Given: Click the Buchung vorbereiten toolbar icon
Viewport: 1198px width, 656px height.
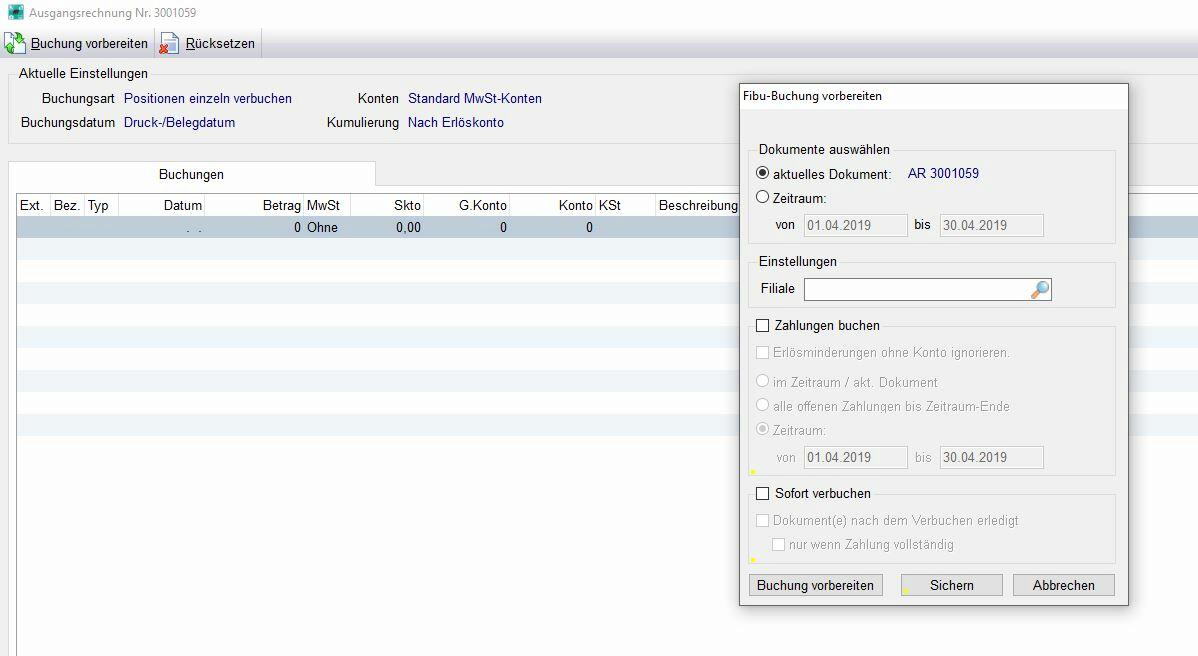Looking at the screenshot, I should click(15, 44).
